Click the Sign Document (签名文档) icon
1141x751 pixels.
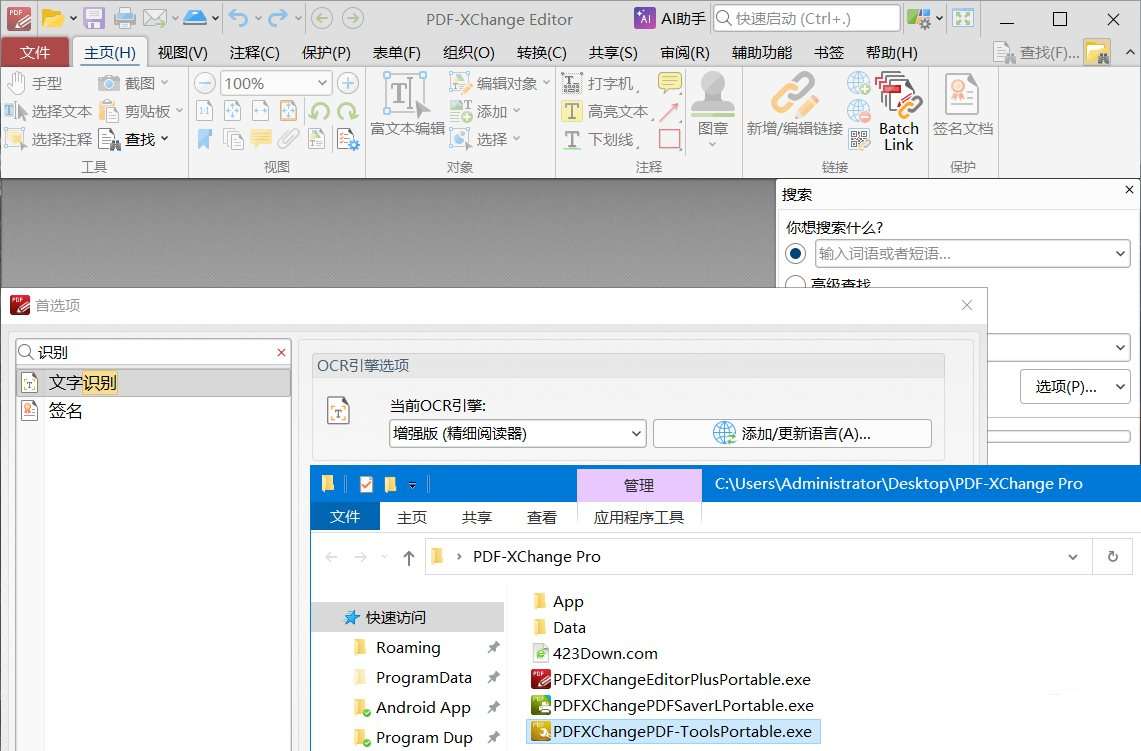click(x=962, y=105)
